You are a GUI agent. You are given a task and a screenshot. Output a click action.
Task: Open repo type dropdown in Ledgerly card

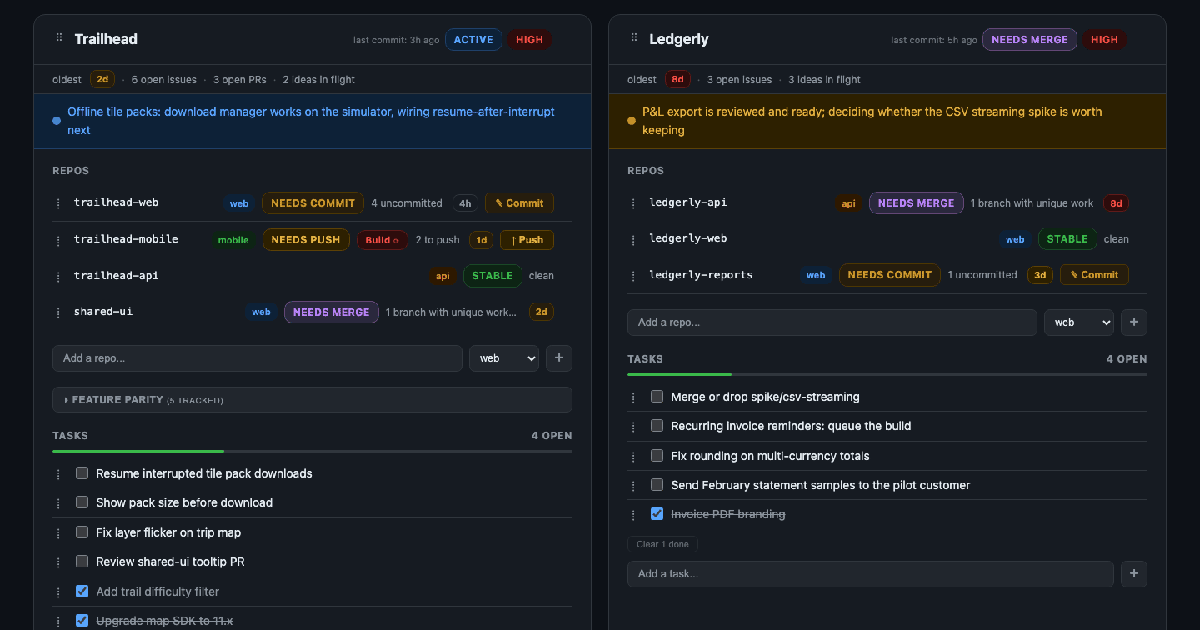tap(1079, 322)
